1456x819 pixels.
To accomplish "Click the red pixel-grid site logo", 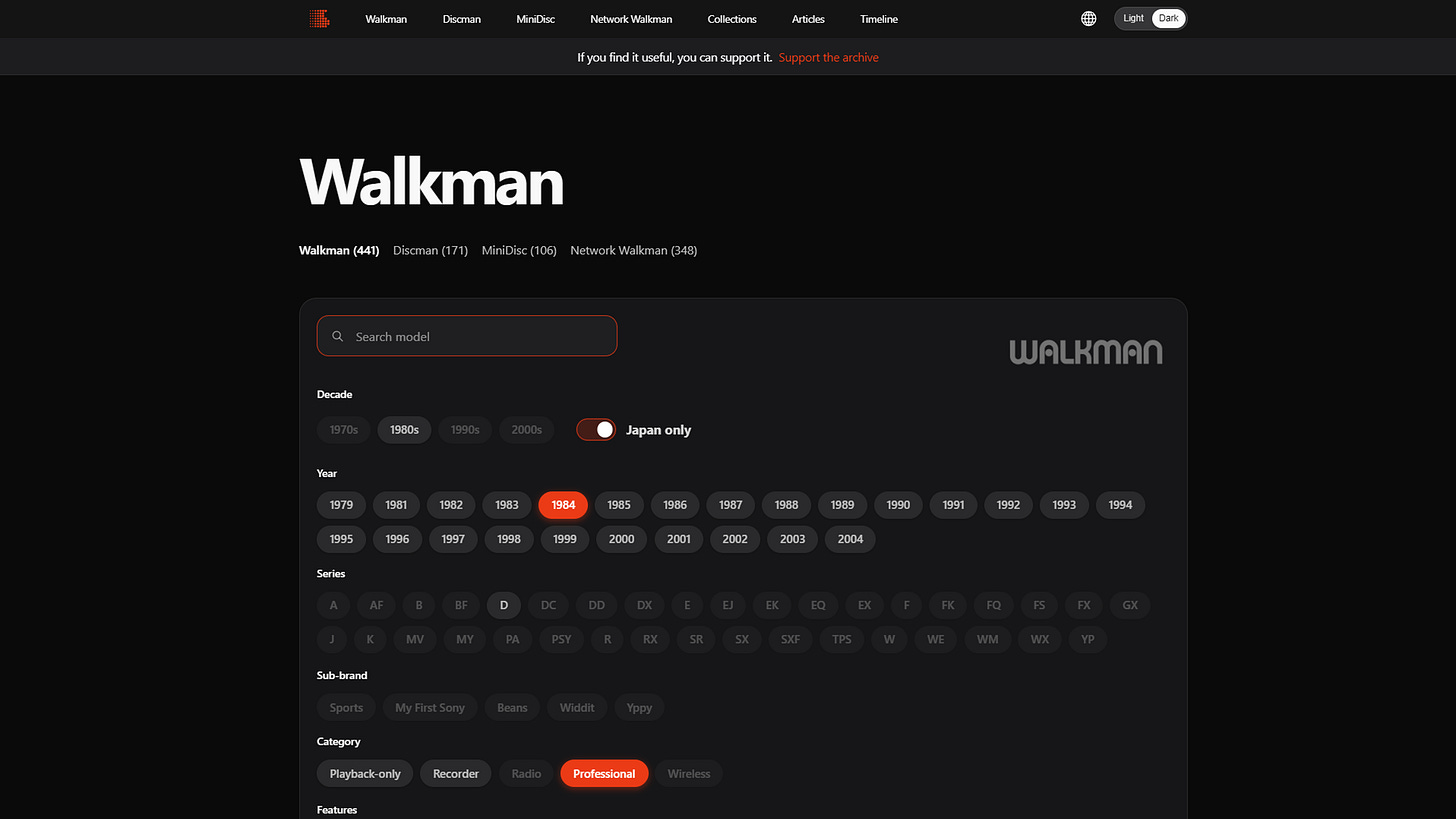I will tap(319, 18).
